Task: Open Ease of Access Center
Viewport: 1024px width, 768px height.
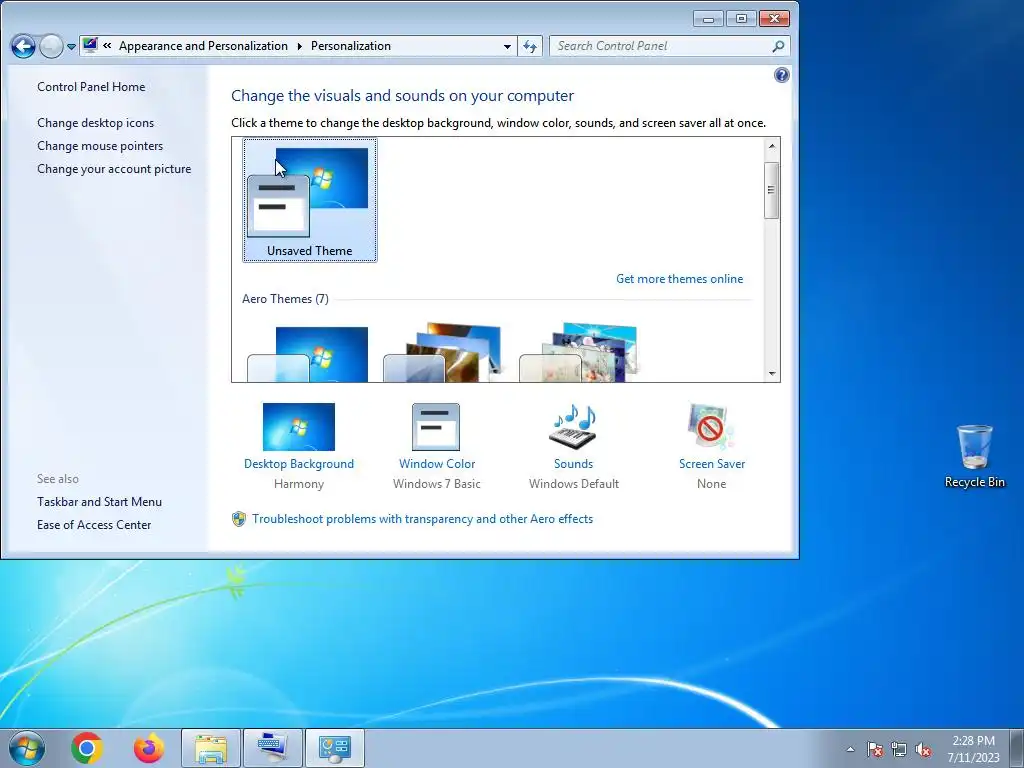Action: [94, 524]
